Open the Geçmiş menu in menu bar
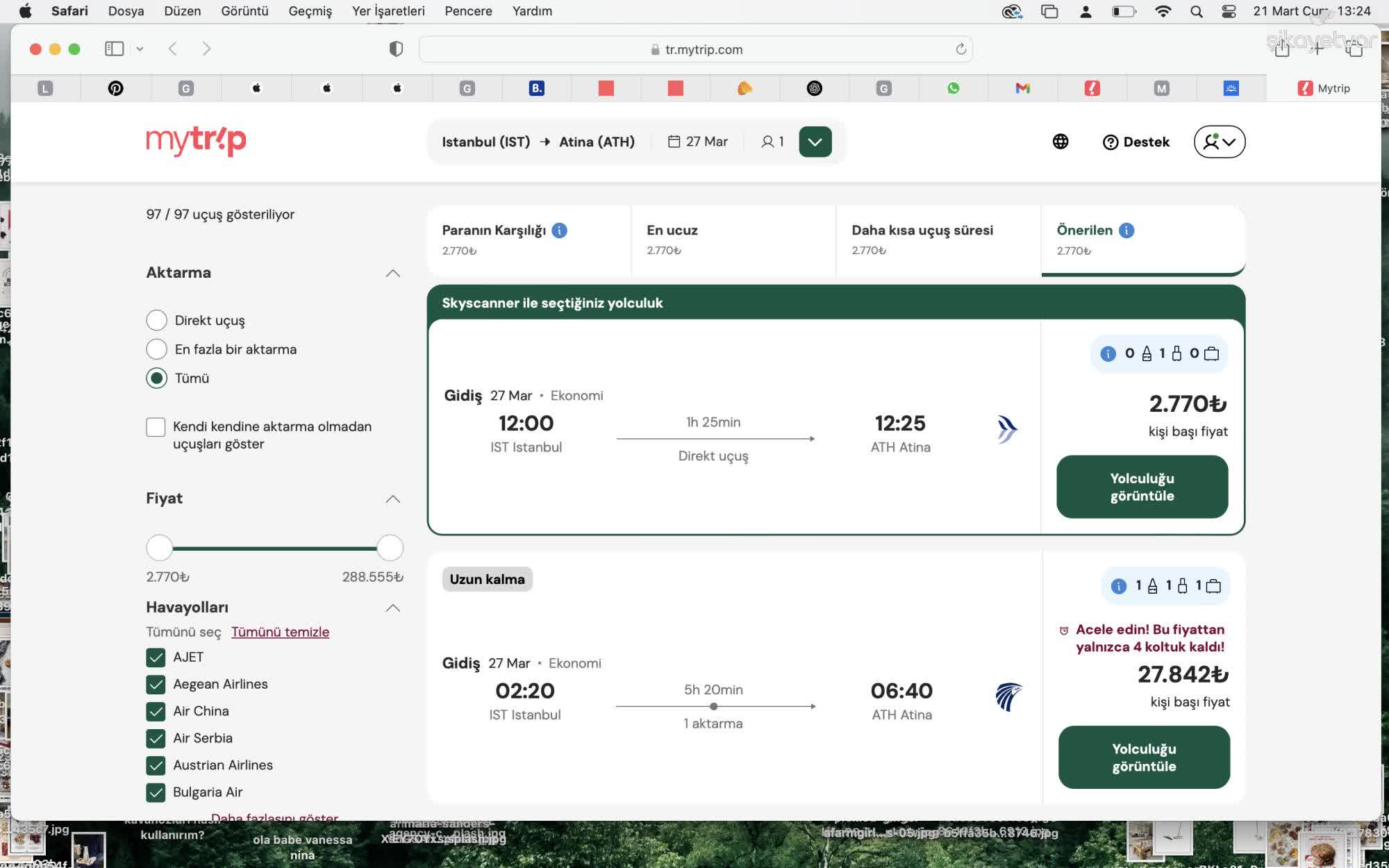The height and width of the screenshot is (868, 1389). 309,11
